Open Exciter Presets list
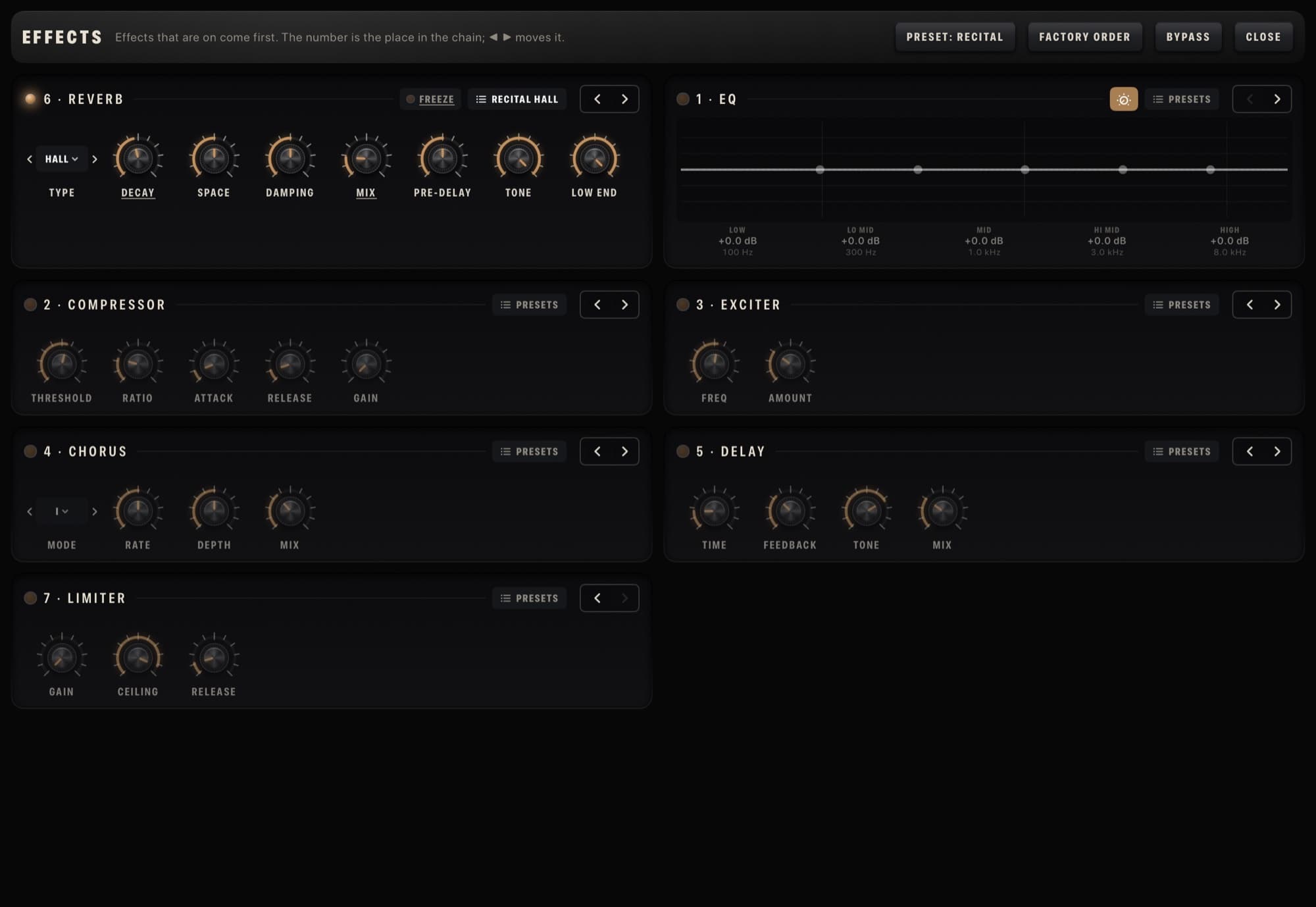The image size is (1316, 907). (1182, 305)
